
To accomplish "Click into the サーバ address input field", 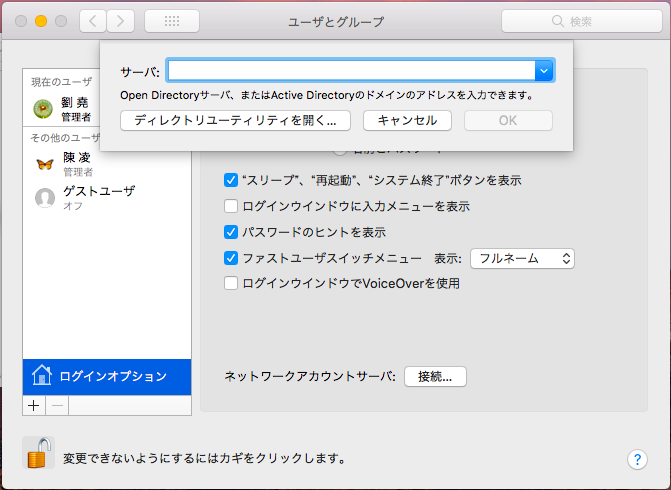I will coord(351,71).
